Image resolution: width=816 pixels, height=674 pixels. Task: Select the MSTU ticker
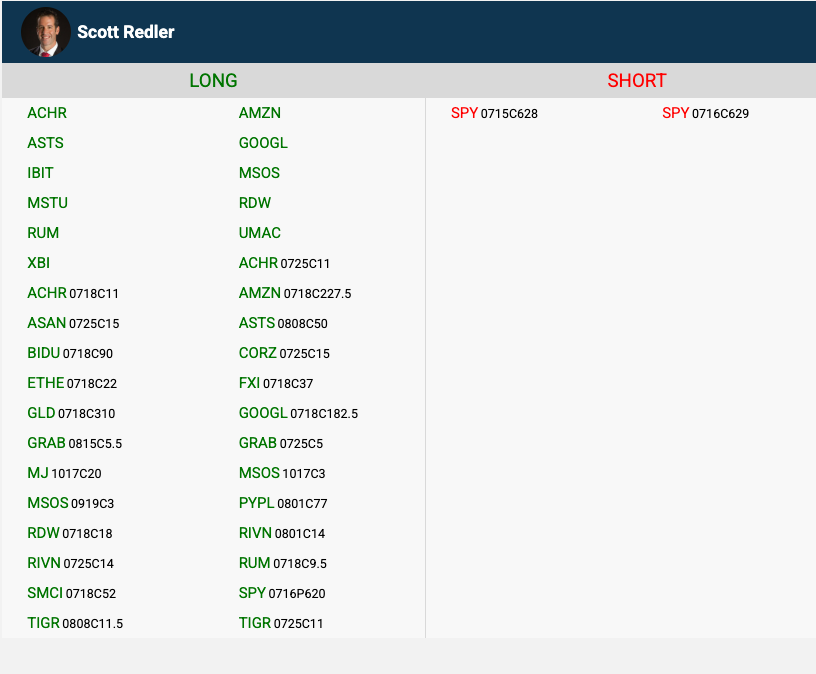48,203
